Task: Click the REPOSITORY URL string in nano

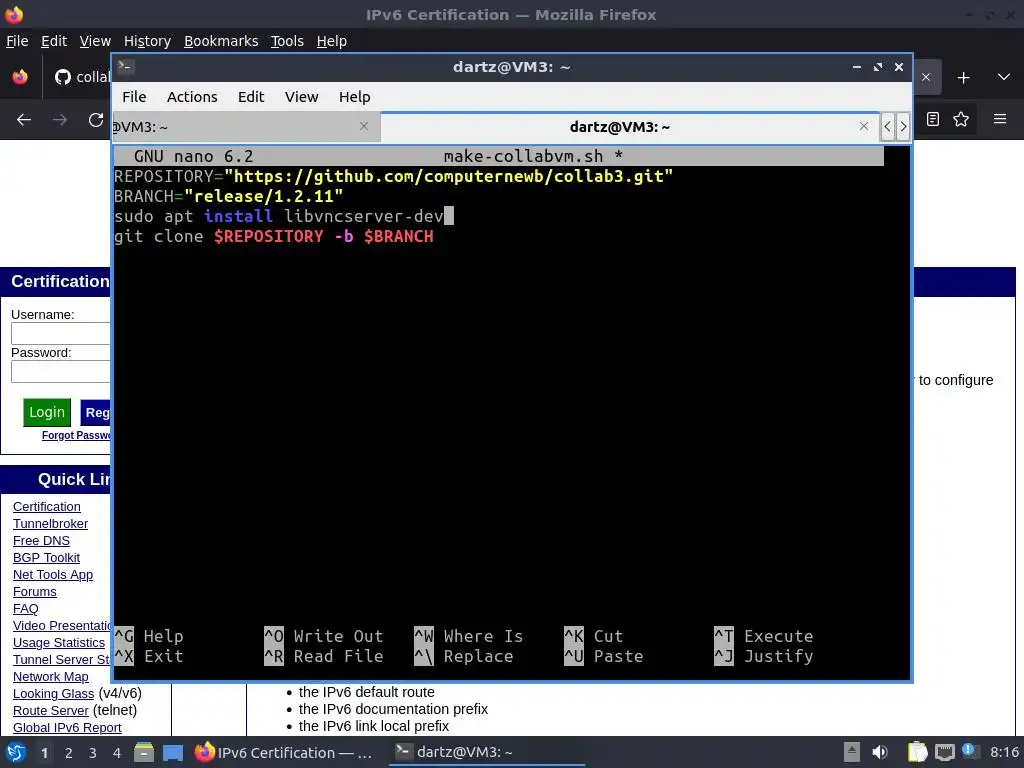Action: click(448, 176)
